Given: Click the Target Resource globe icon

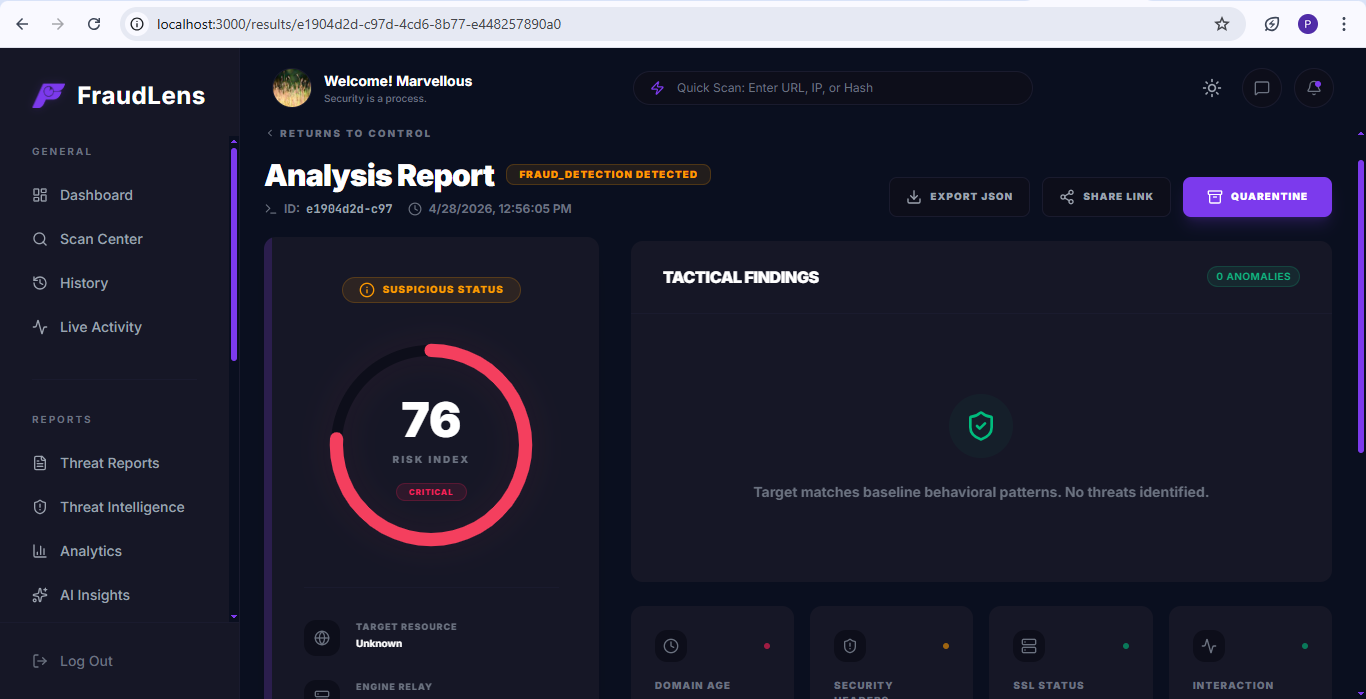Looking at the screenshot, I should 322,638.
